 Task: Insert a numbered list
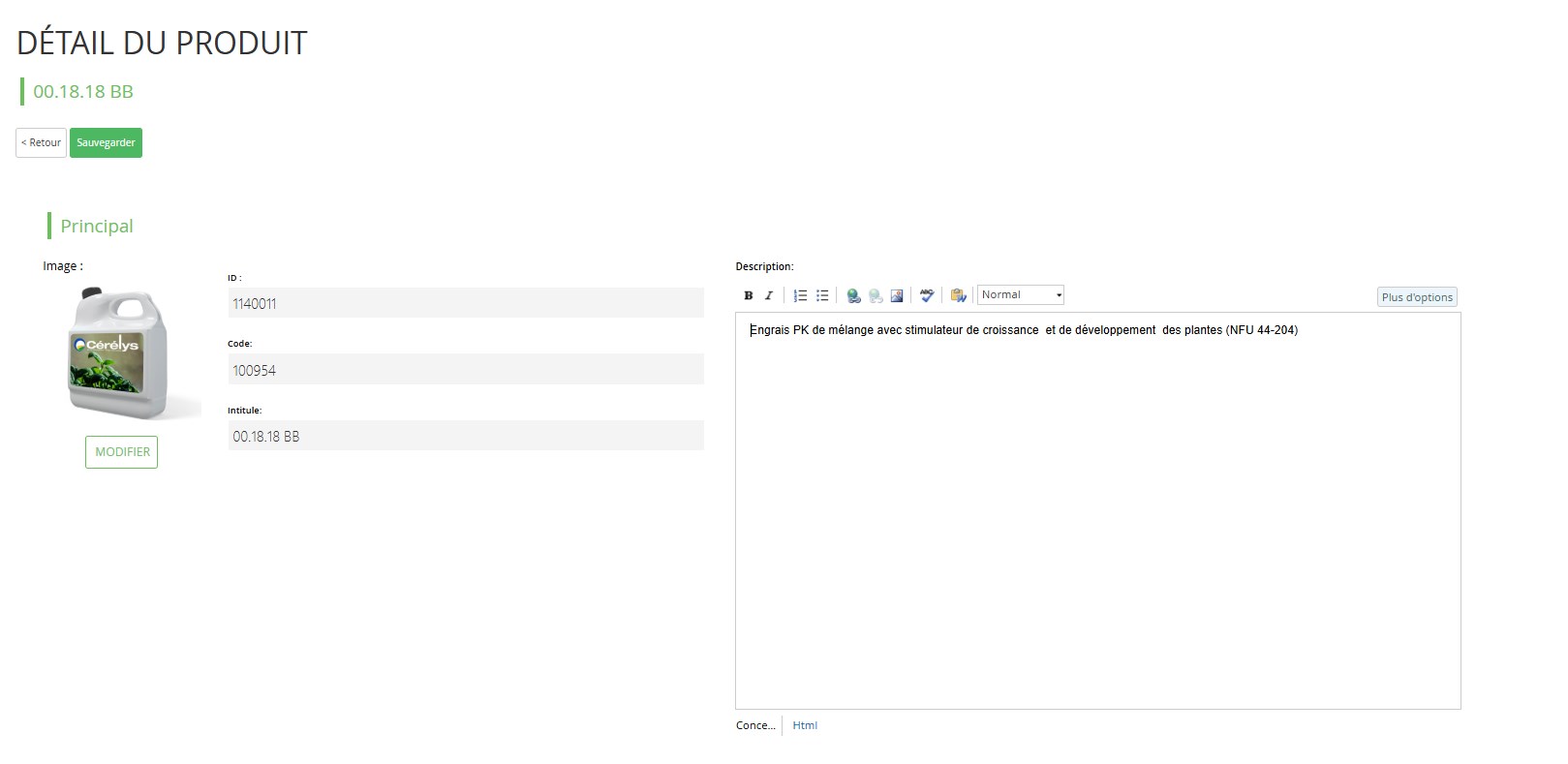[x=800, y=295]
